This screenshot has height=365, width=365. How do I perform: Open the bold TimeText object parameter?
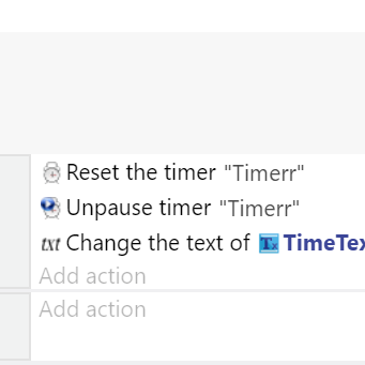pos(324,243)
